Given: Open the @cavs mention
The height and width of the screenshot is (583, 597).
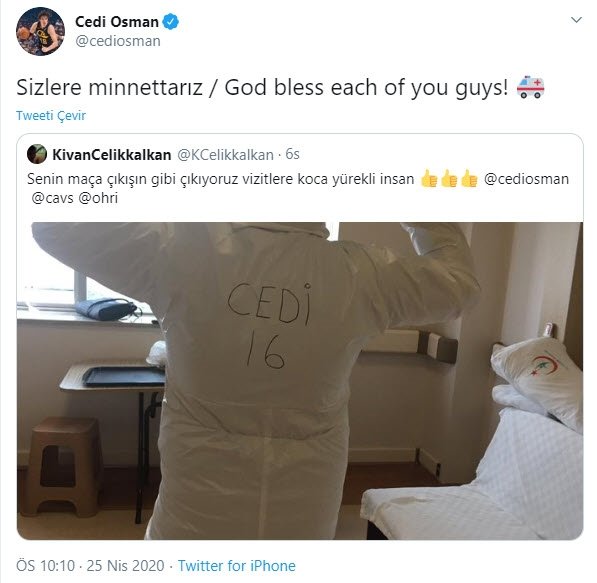Looking at the screenshot, I should pos(52,198).
